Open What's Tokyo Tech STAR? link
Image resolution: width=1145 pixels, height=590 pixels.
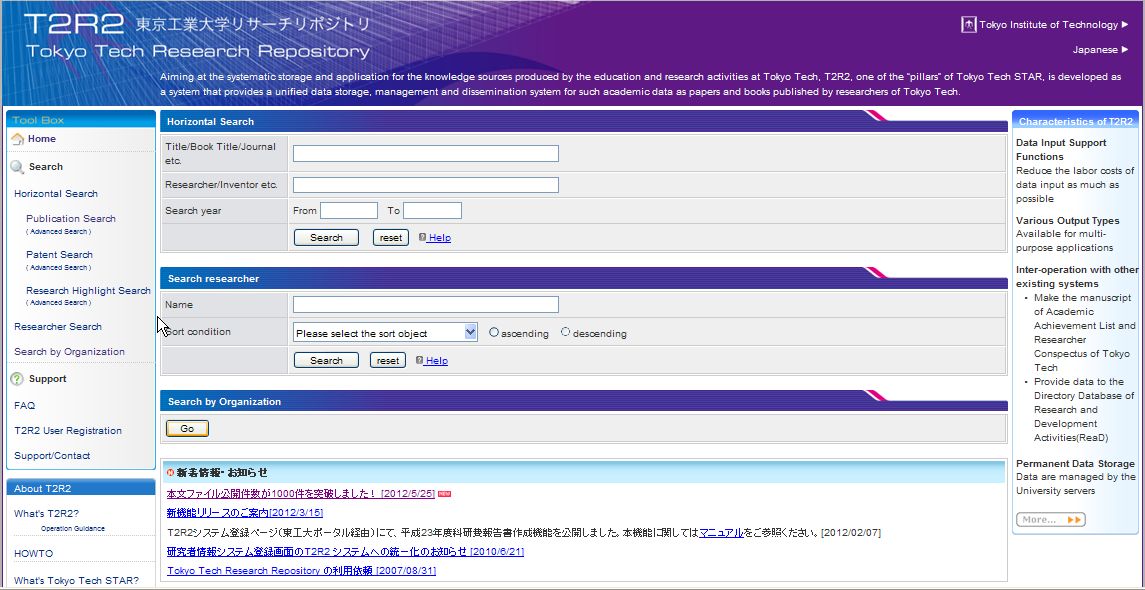click(x=76, y=581)
